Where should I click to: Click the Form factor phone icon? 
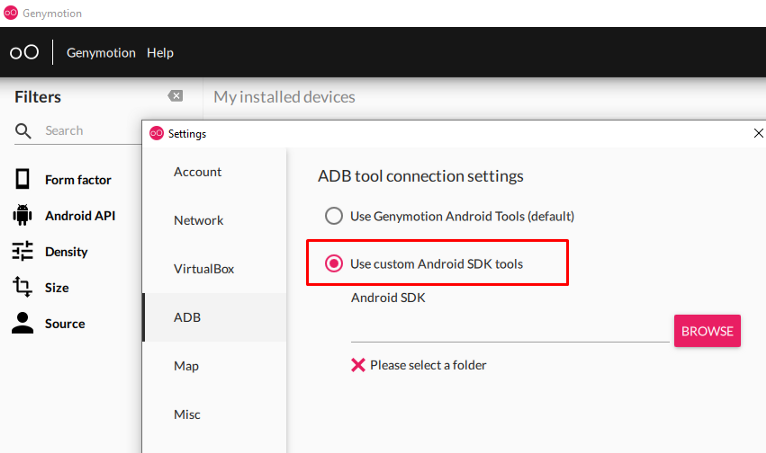[x=22, y=179]
